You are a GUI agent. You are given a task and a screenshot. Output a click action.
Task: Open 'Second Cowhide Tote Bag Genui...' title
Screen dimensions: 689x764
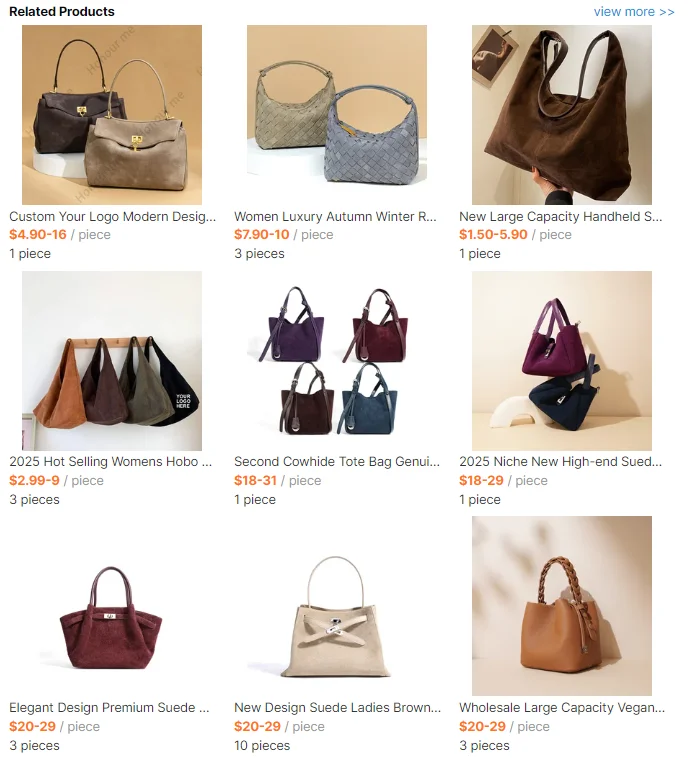[337, 462]
